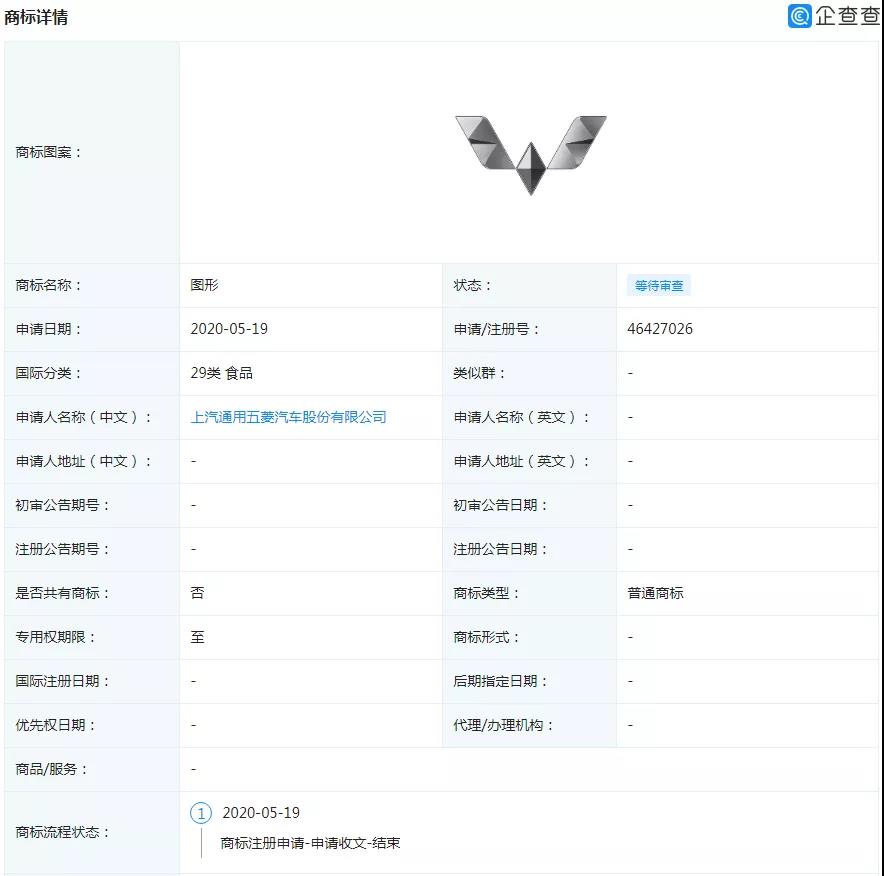Viewport: 884px width, 876px height.
Task: Click the 商品/服务 label
Action: 51,769
